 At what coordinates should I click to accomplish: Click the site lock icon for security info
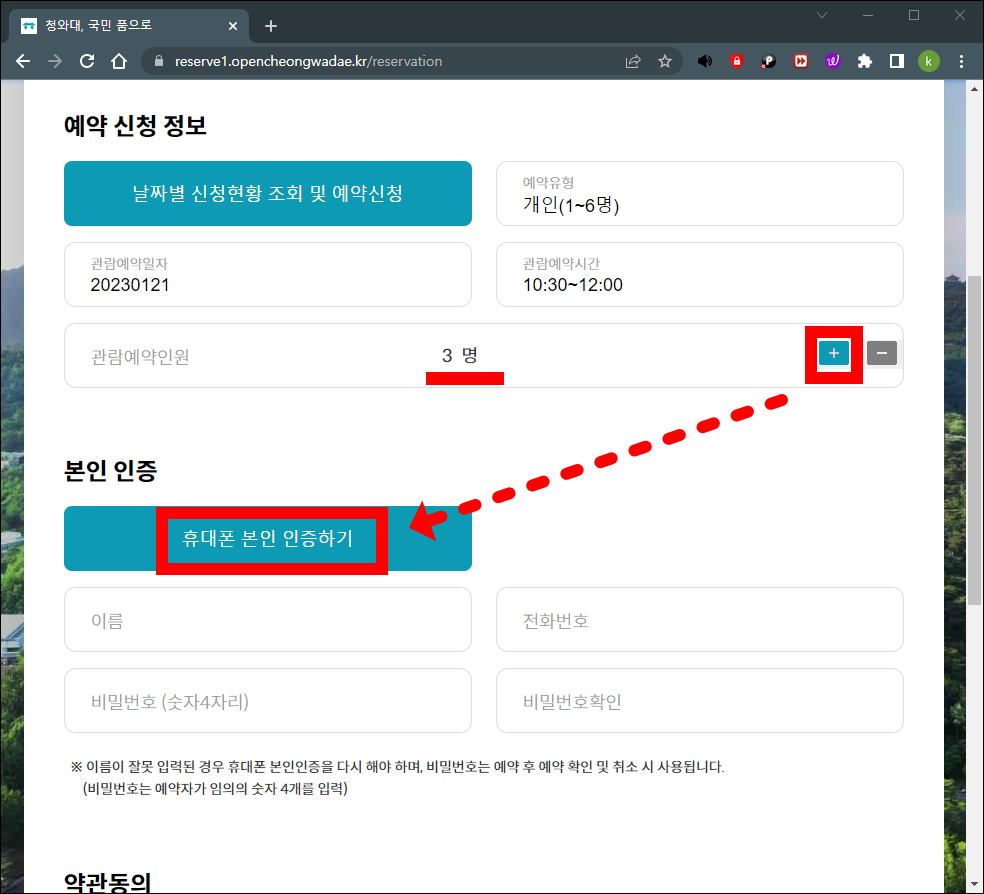(157, 61)
